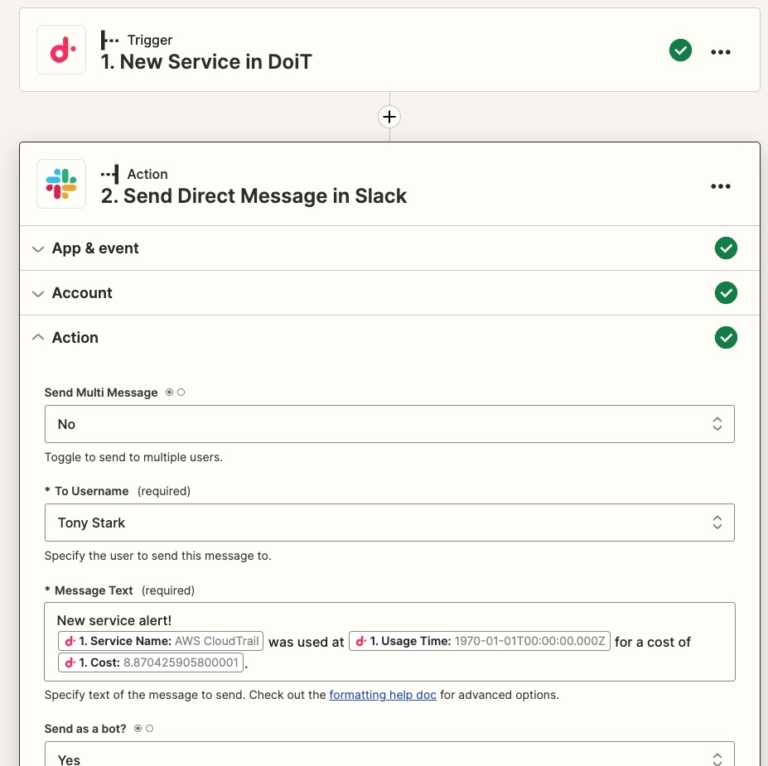The image size is (768, 766).
Task: Add a step with the plus button
Action: pos(389,117)
